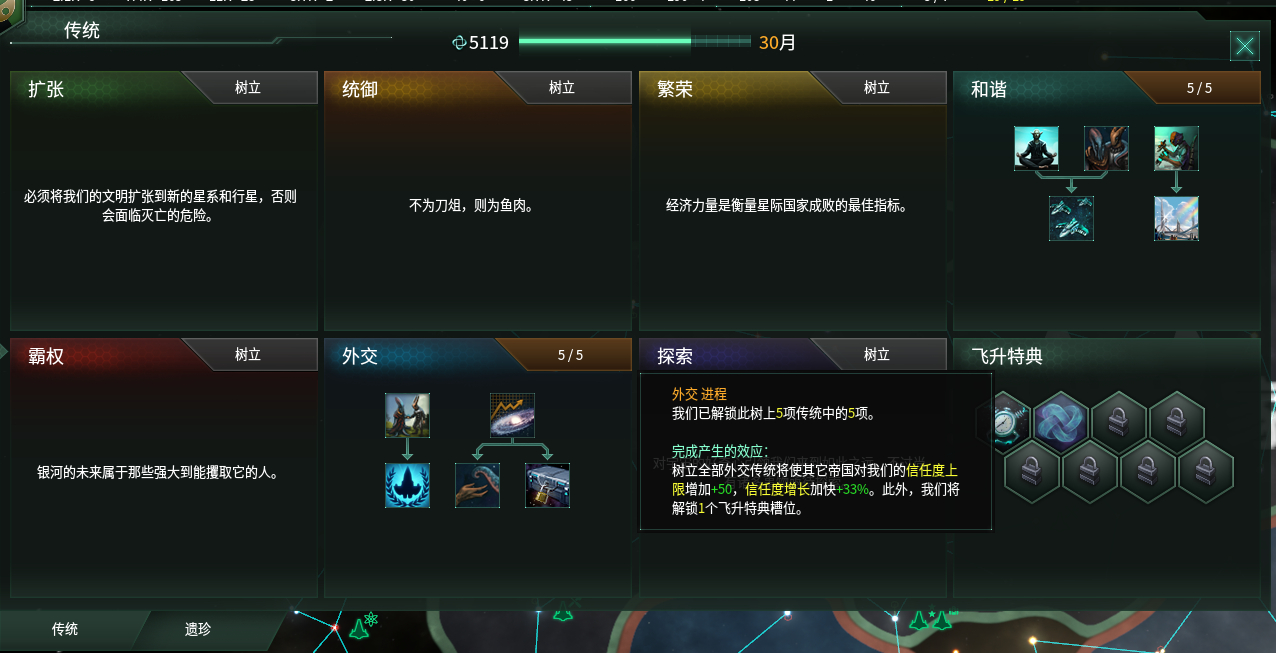1276x653 pixels.
Task: Click the spaceship fleet tradition icon in 和谐
Action: tap(1071, 218)
